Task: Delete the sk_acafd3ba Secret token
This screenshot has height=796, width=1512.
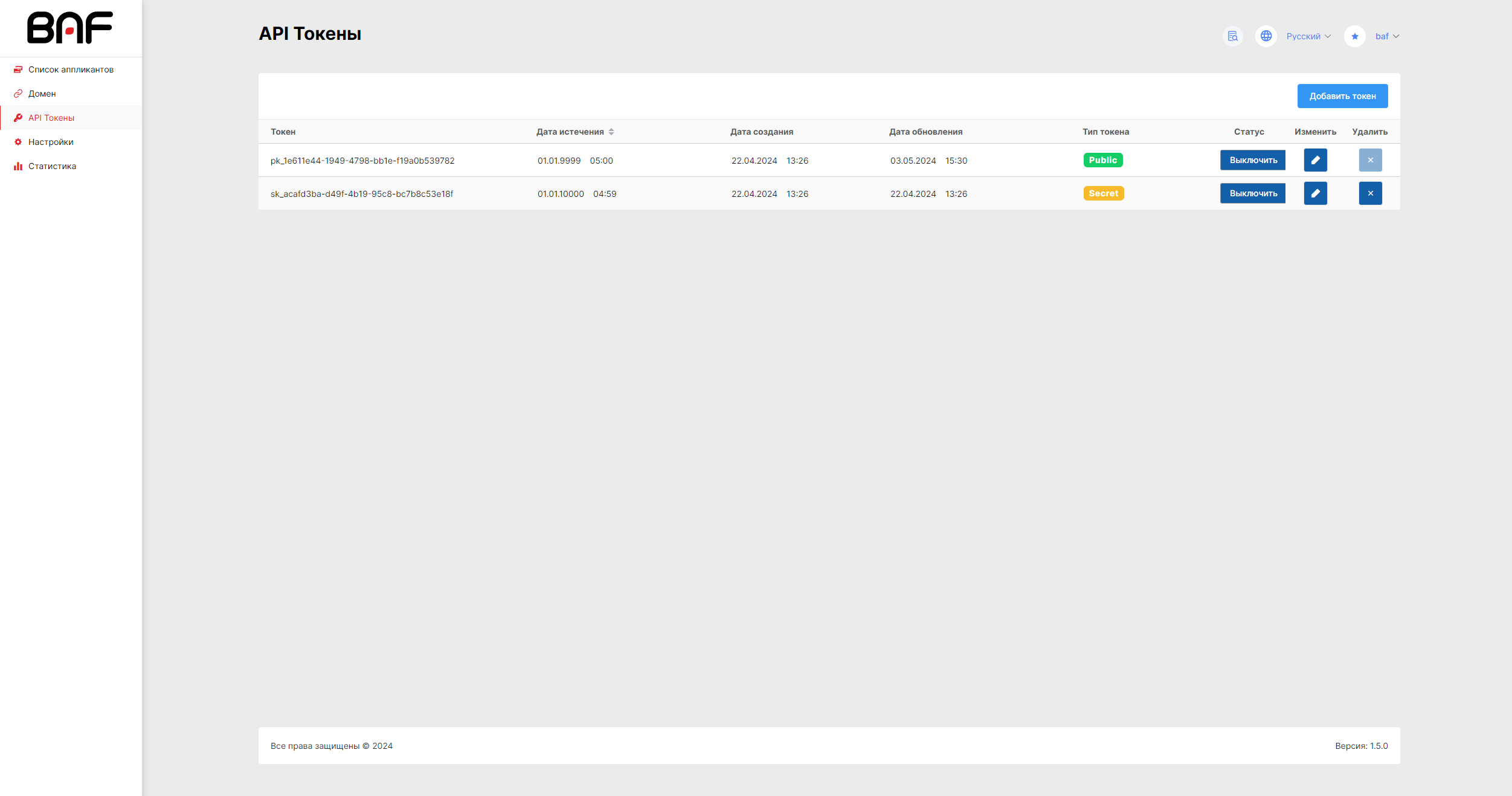Action: 1370,193
